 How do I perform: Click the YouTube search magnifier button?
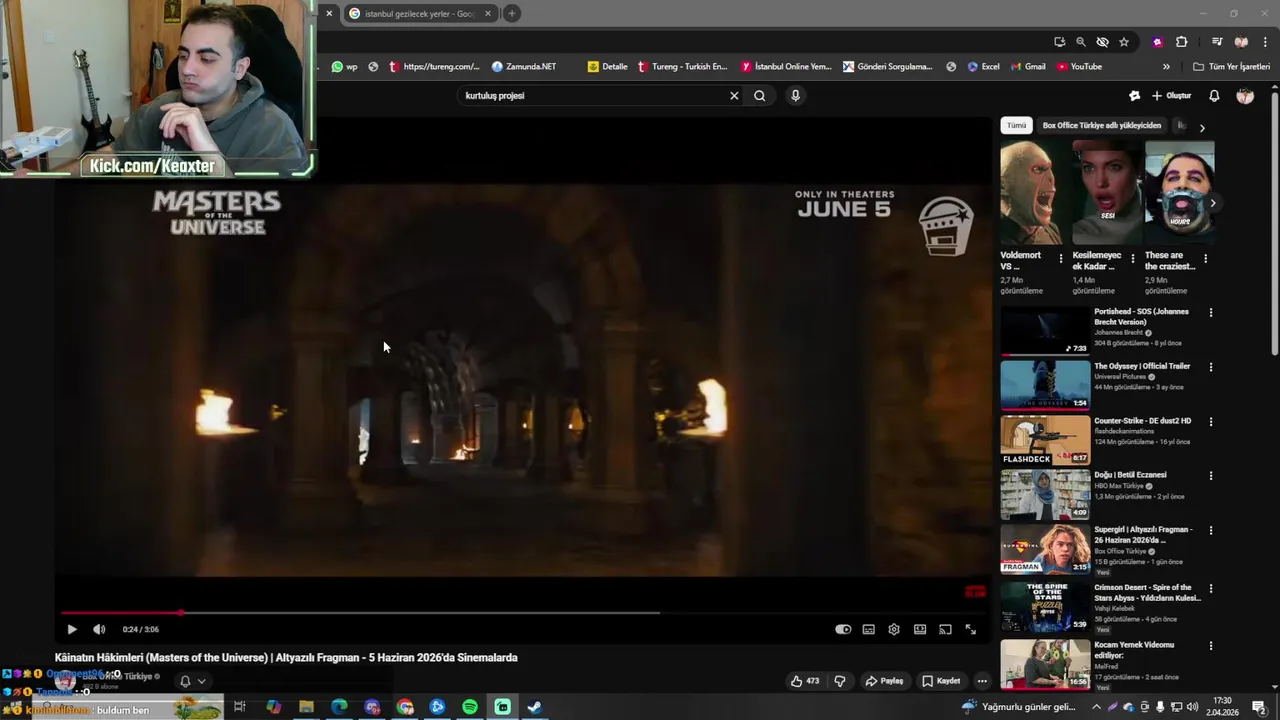[x=760, y=96]
